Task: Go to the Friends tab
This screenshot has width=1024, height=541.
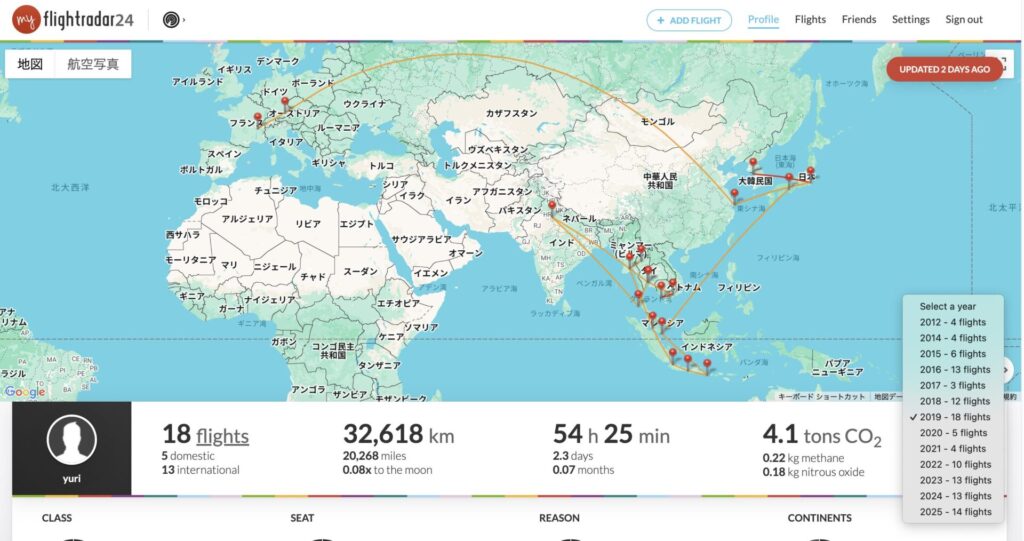Action: coord(858,20)
